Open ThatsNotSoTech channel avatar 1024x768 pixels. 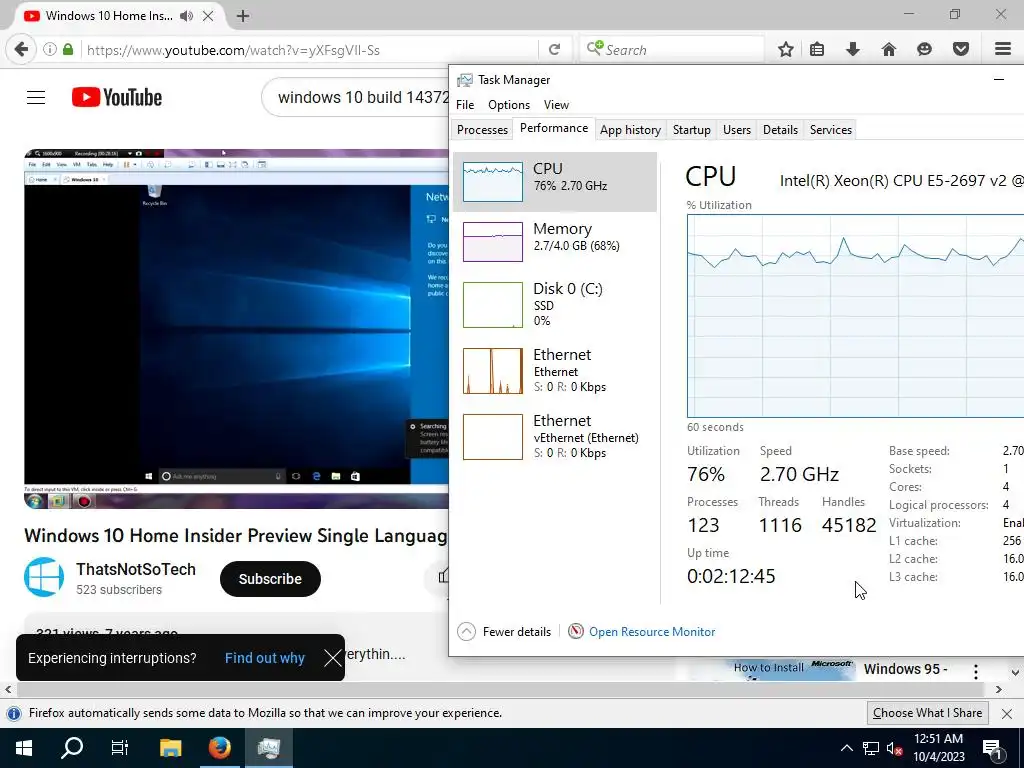[44, 577]
